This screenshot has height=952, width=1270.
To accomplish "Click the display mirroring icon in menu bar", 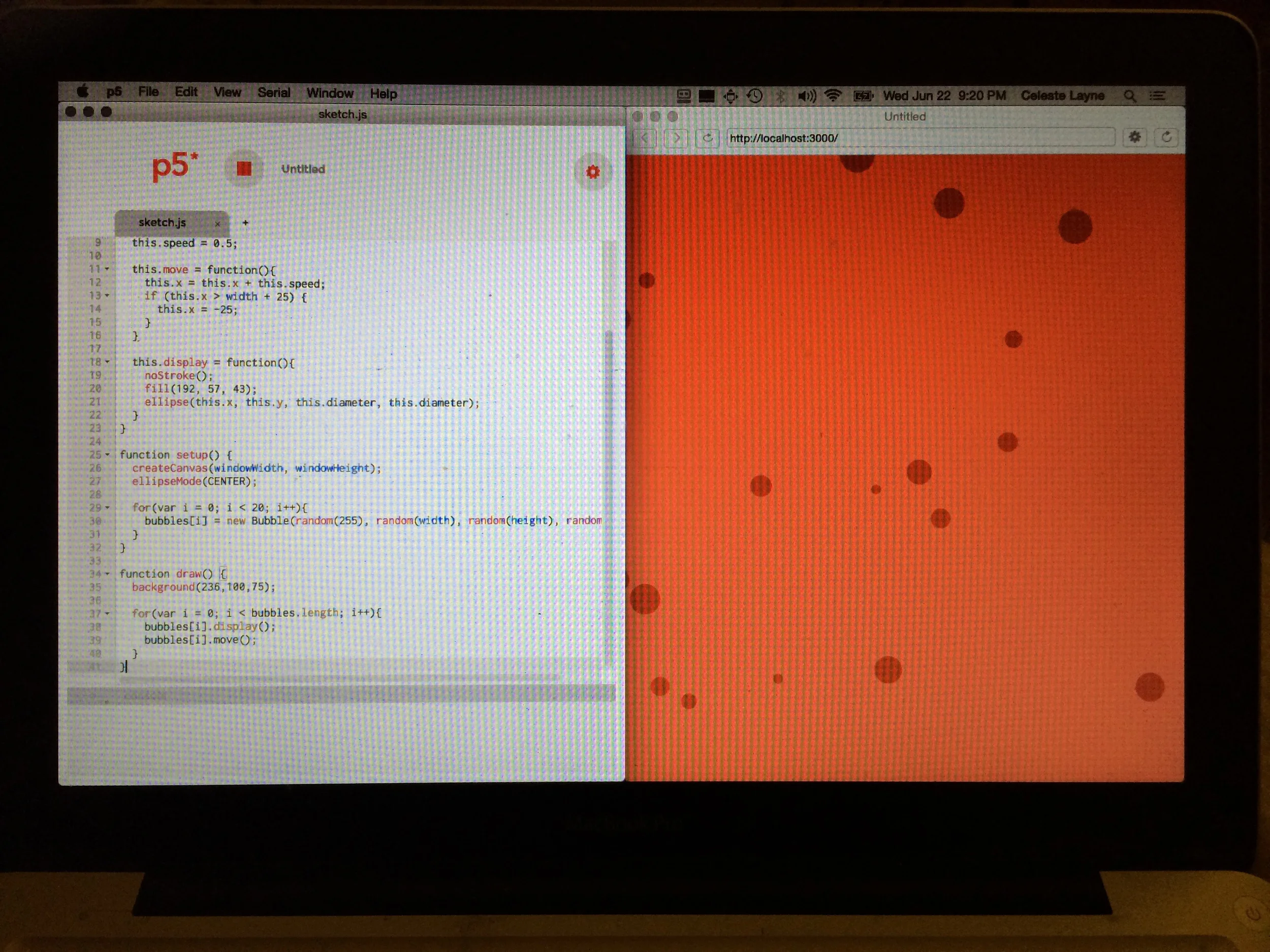I will pos(683,96).
